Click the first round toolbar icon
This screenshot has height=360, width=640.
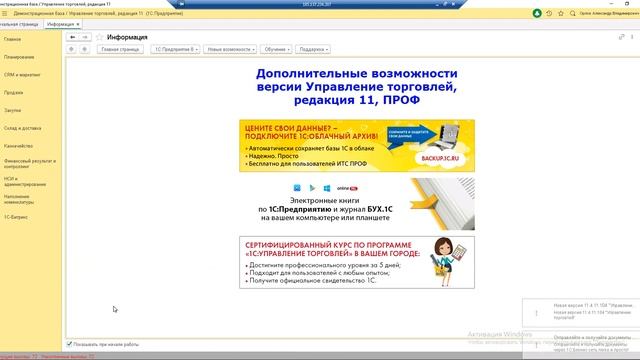coord(71,49)
